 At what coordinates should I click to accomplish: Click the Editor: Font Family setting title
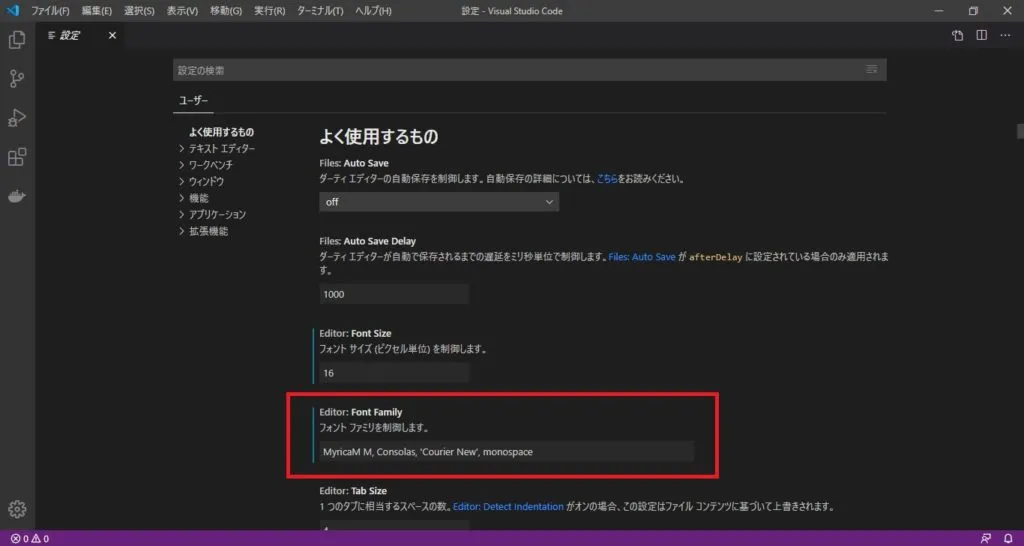[360, 411]
